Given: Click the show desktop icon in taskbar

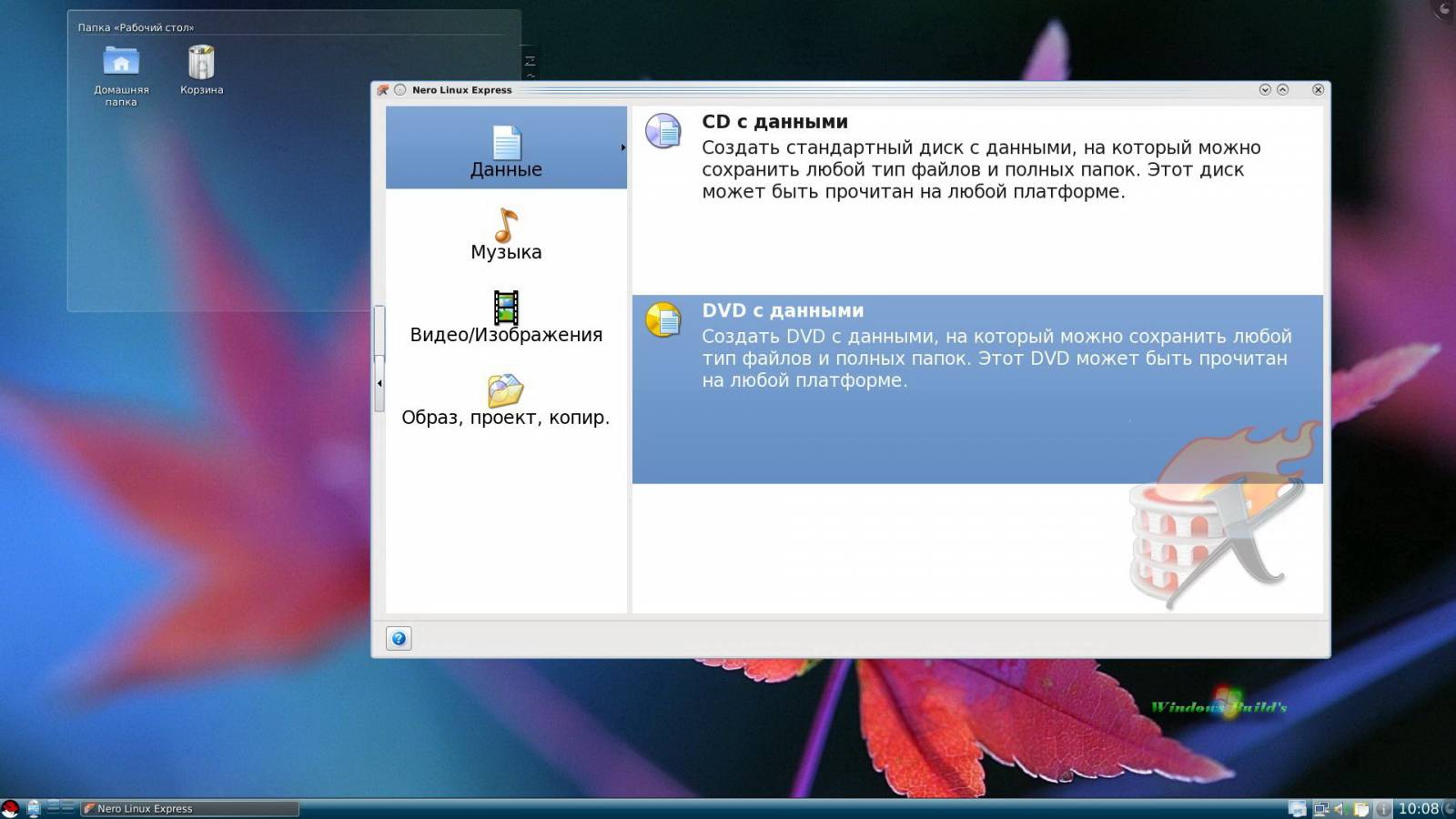Looking at the screenshot, I should tap(34, 808).
